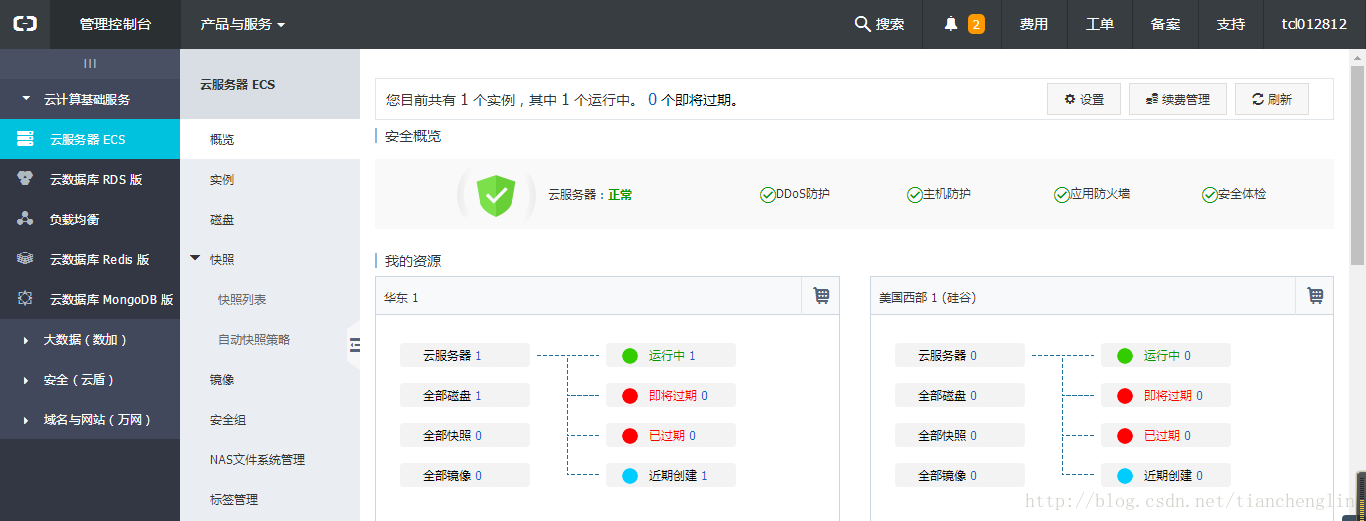Screen dimensions: 1366x521
Task: Click the 云数据库 RDS 版 database icon
Action: [x=25, y=179]
